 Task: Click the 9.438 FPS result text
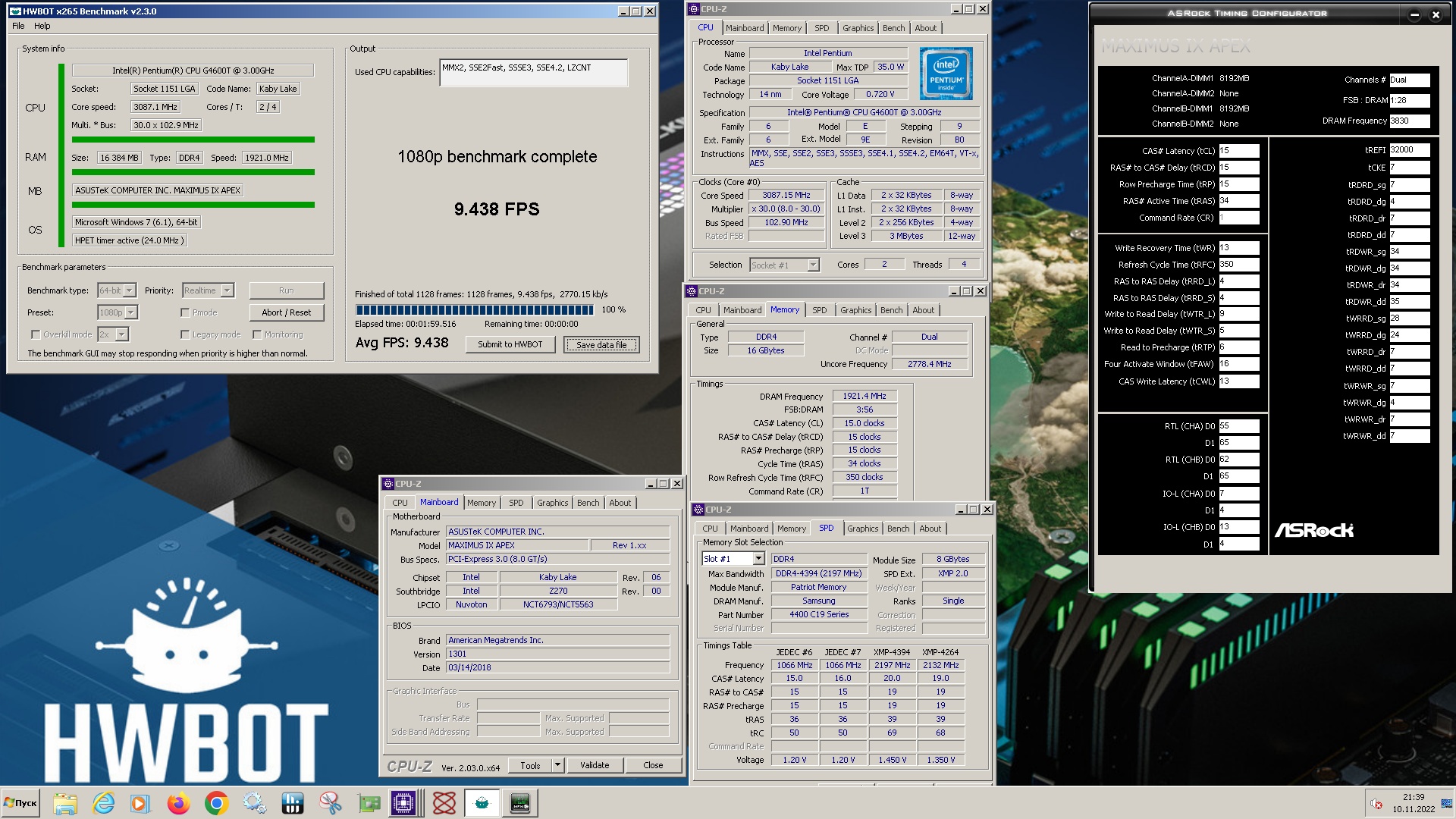point(497,209)
